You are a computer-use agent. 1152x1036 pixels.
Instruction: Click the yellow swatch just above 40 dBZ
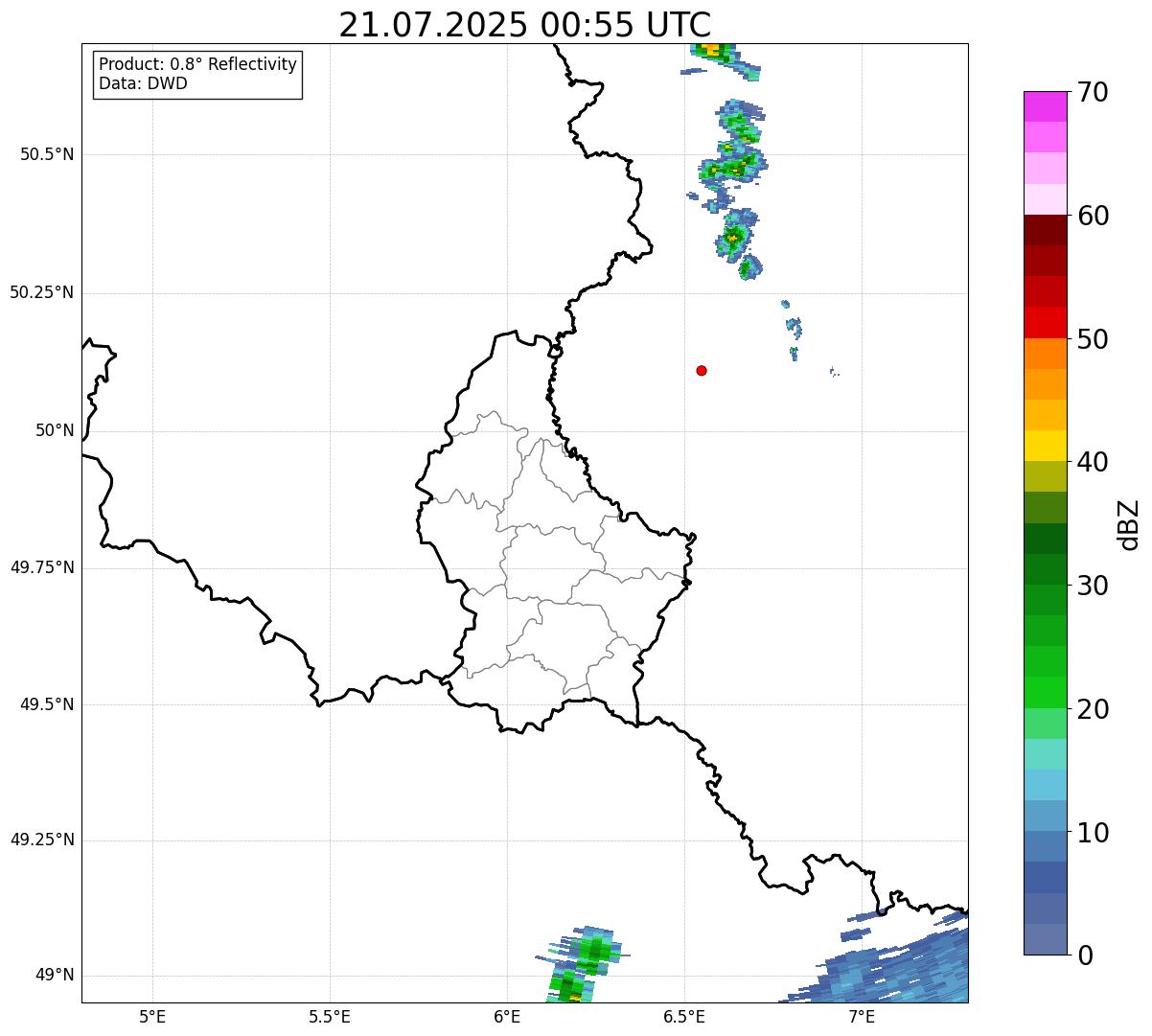tap(1045, 447)
